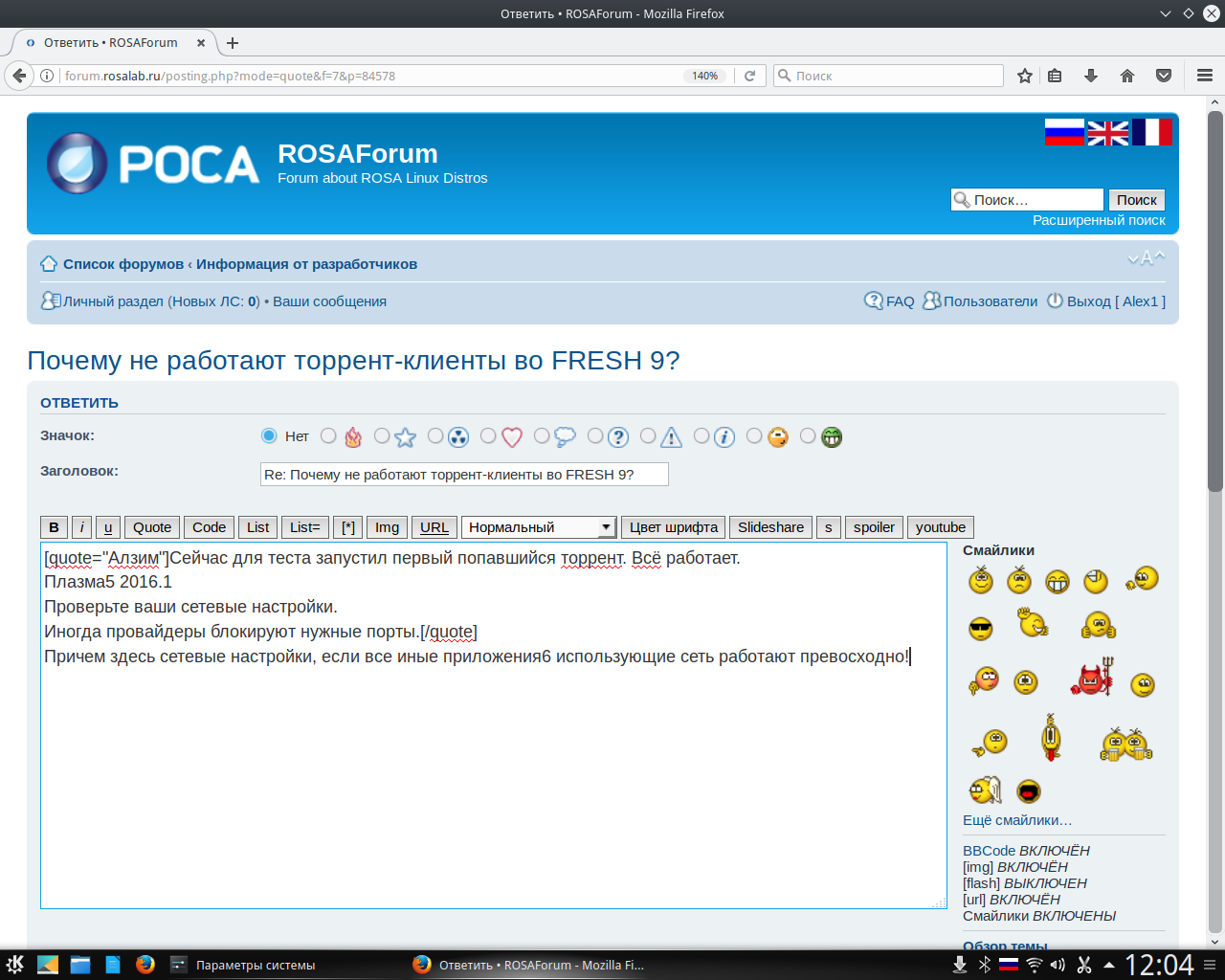1225x980 pixels.
Task: Select the question mark topic icon radio button
Action: click(x=595, y=436)
